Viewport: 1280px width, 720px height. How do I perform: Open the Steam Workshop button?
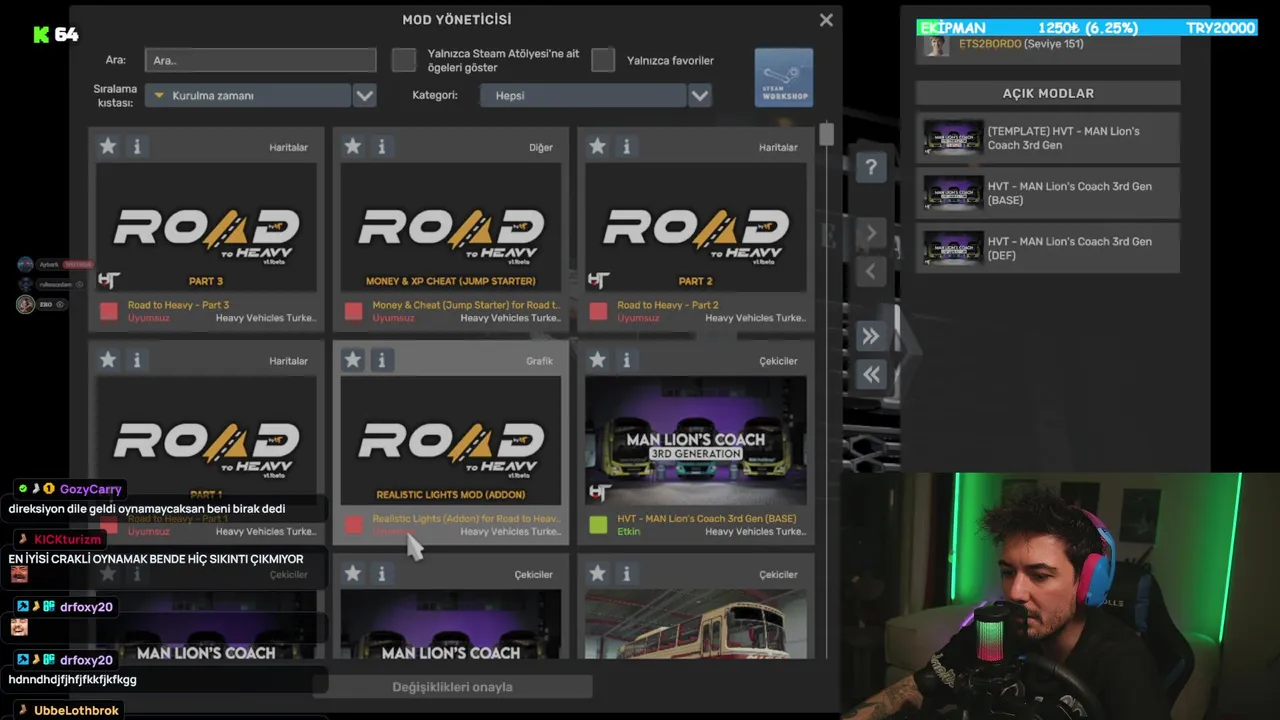(x=783, y=77)
